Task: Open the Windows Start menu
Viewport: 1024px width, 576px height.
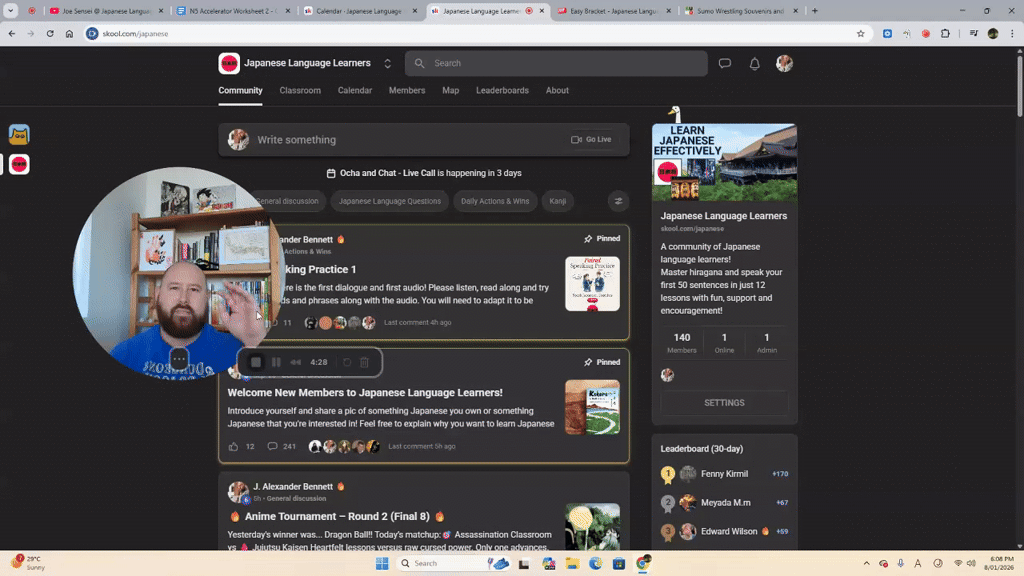Action: pos(382,563)
